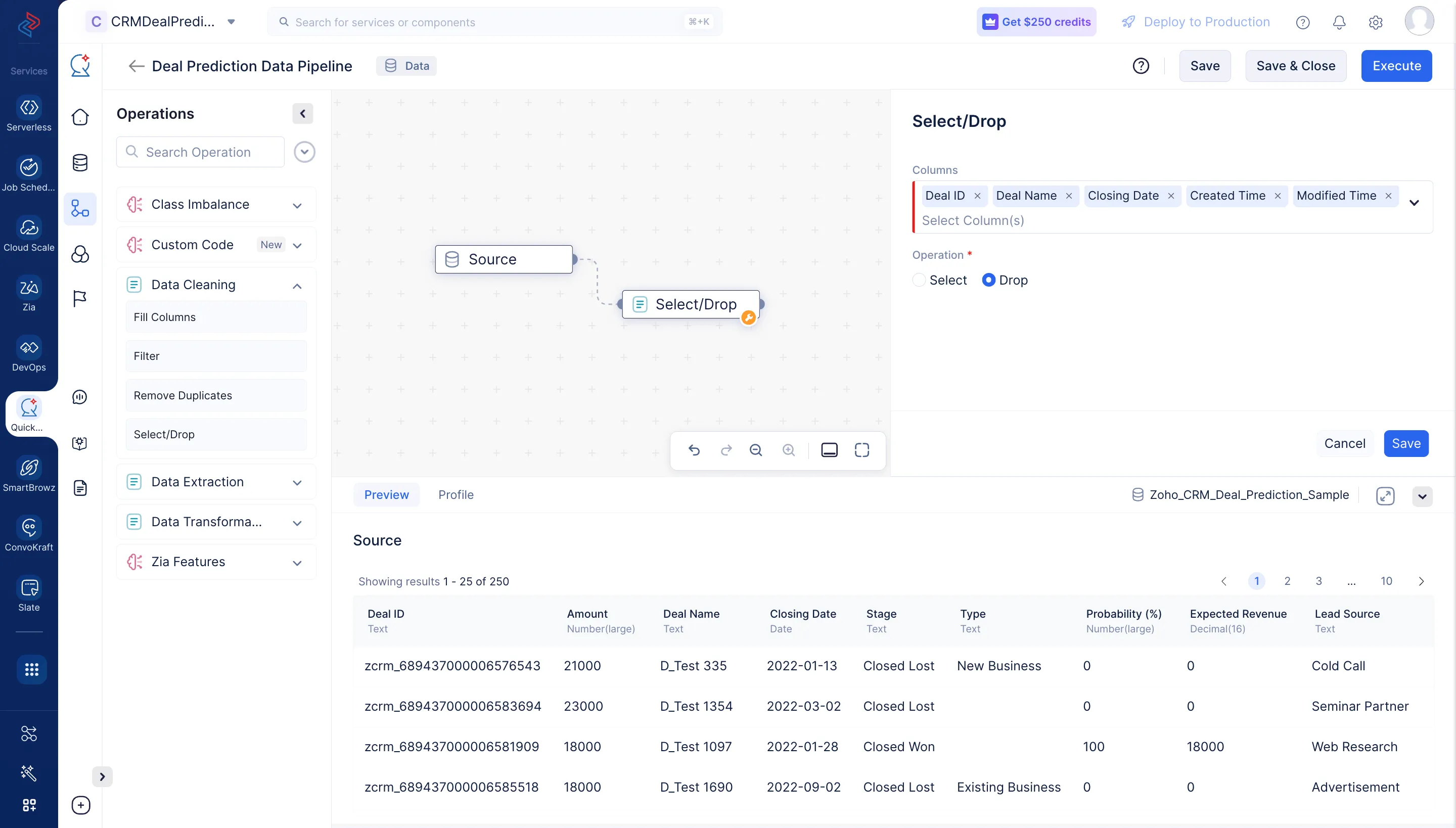
Task: Open the notifications bell icon
Action: (1339, 22)
